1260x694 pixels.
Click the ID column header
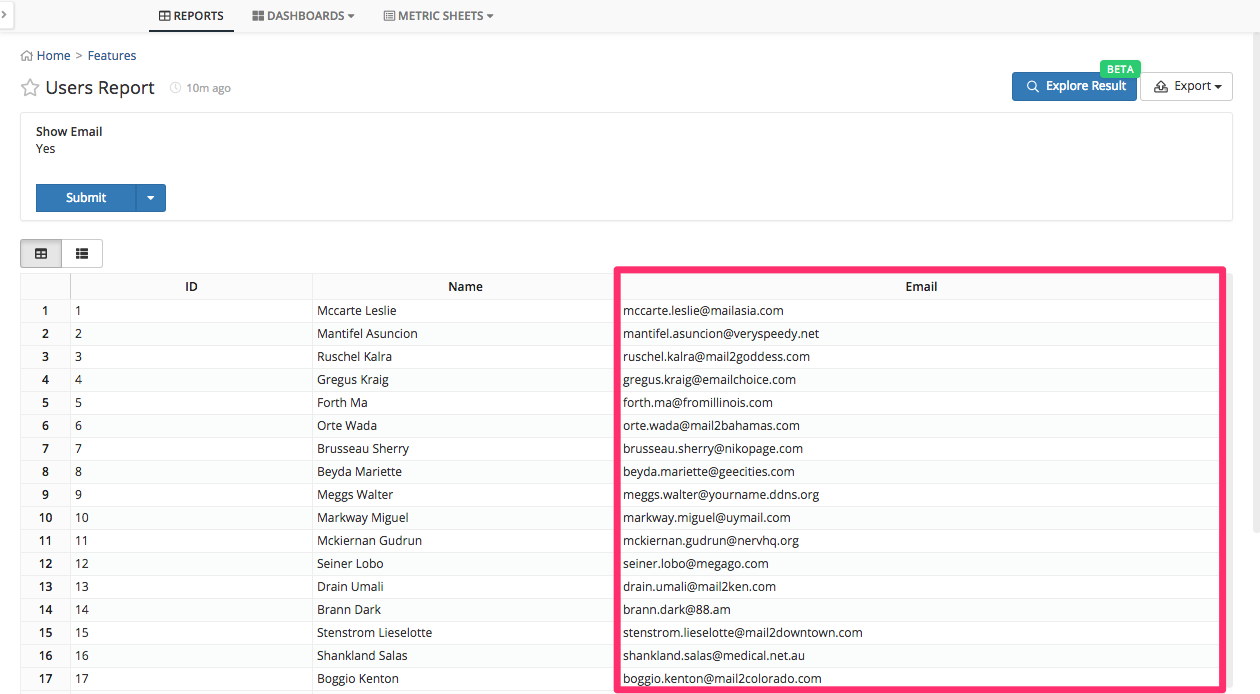191,287
